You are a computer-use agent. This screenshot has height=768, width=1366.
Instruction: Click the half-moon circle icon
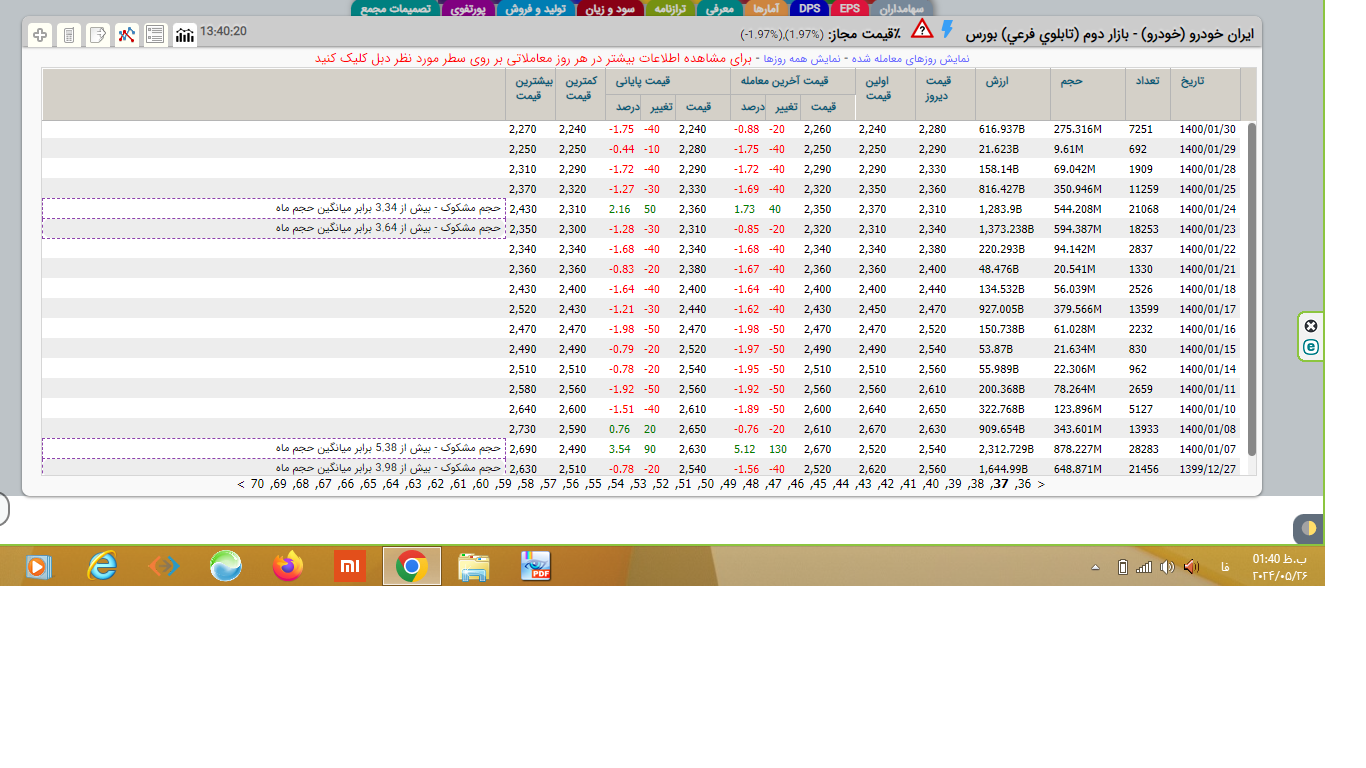coord(1308,528)
